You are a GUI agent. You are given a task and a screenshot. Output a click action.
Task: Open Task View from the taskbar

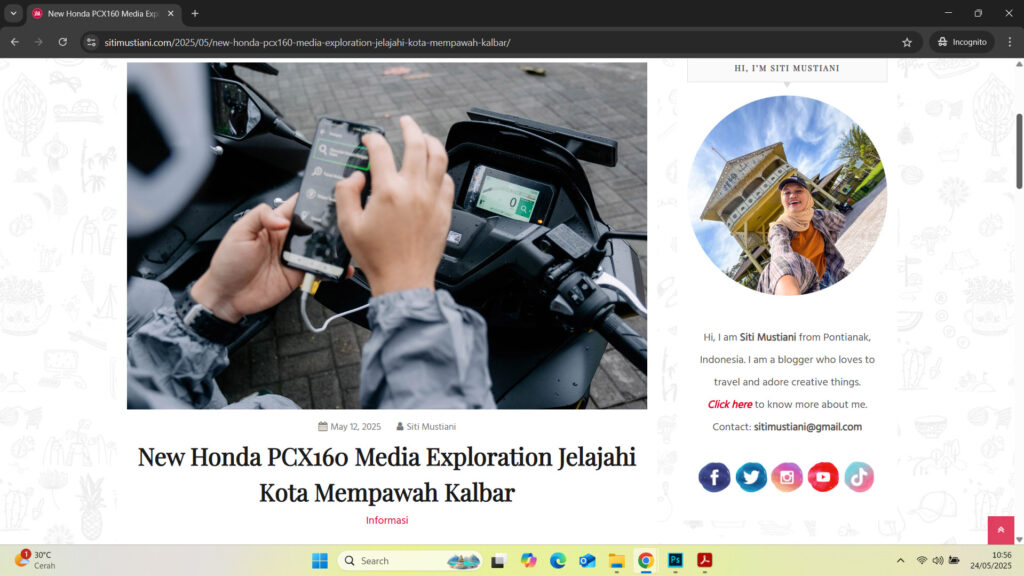point(499,560)
